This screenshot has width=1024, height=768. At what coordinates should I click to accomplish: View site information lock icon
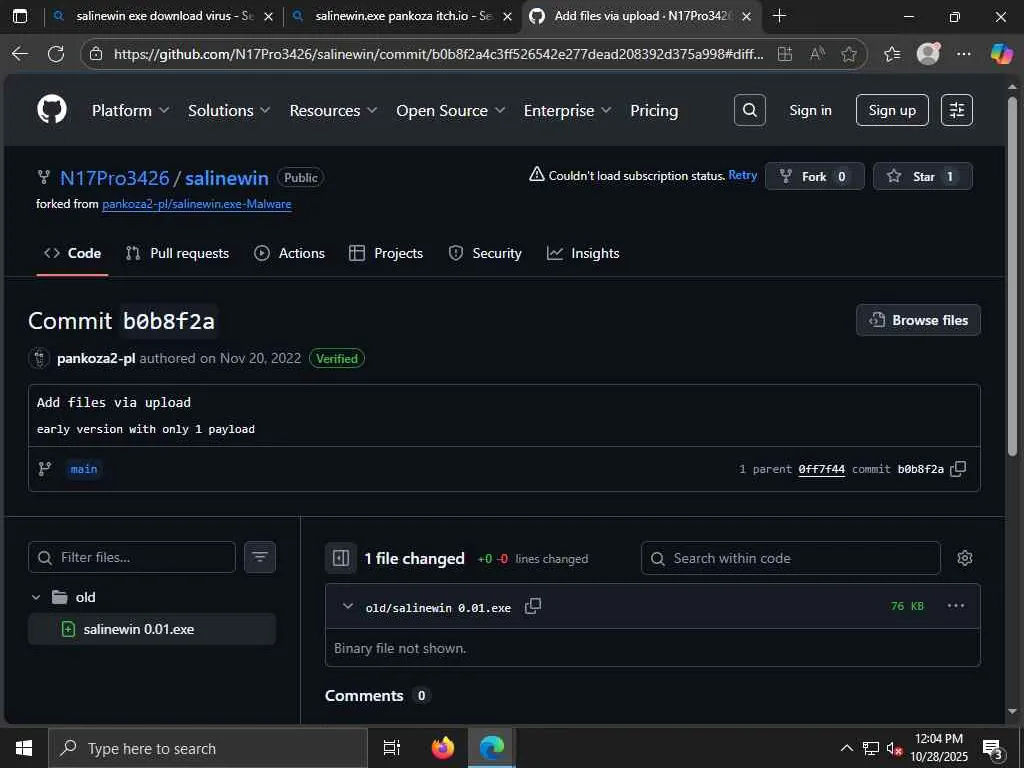click(96, 54)
